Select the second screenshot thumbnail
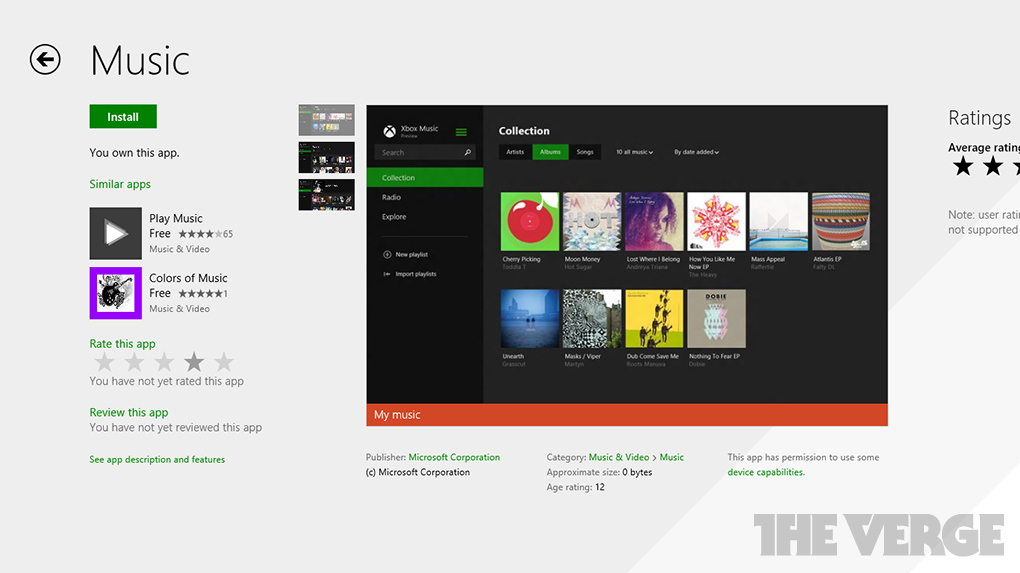 tap(326, 157)
